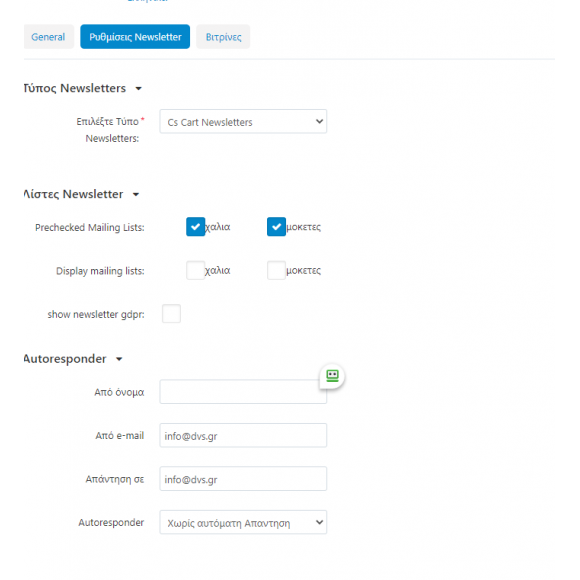Switch to the Βιτρίνες tab

(x=223, y=37)
